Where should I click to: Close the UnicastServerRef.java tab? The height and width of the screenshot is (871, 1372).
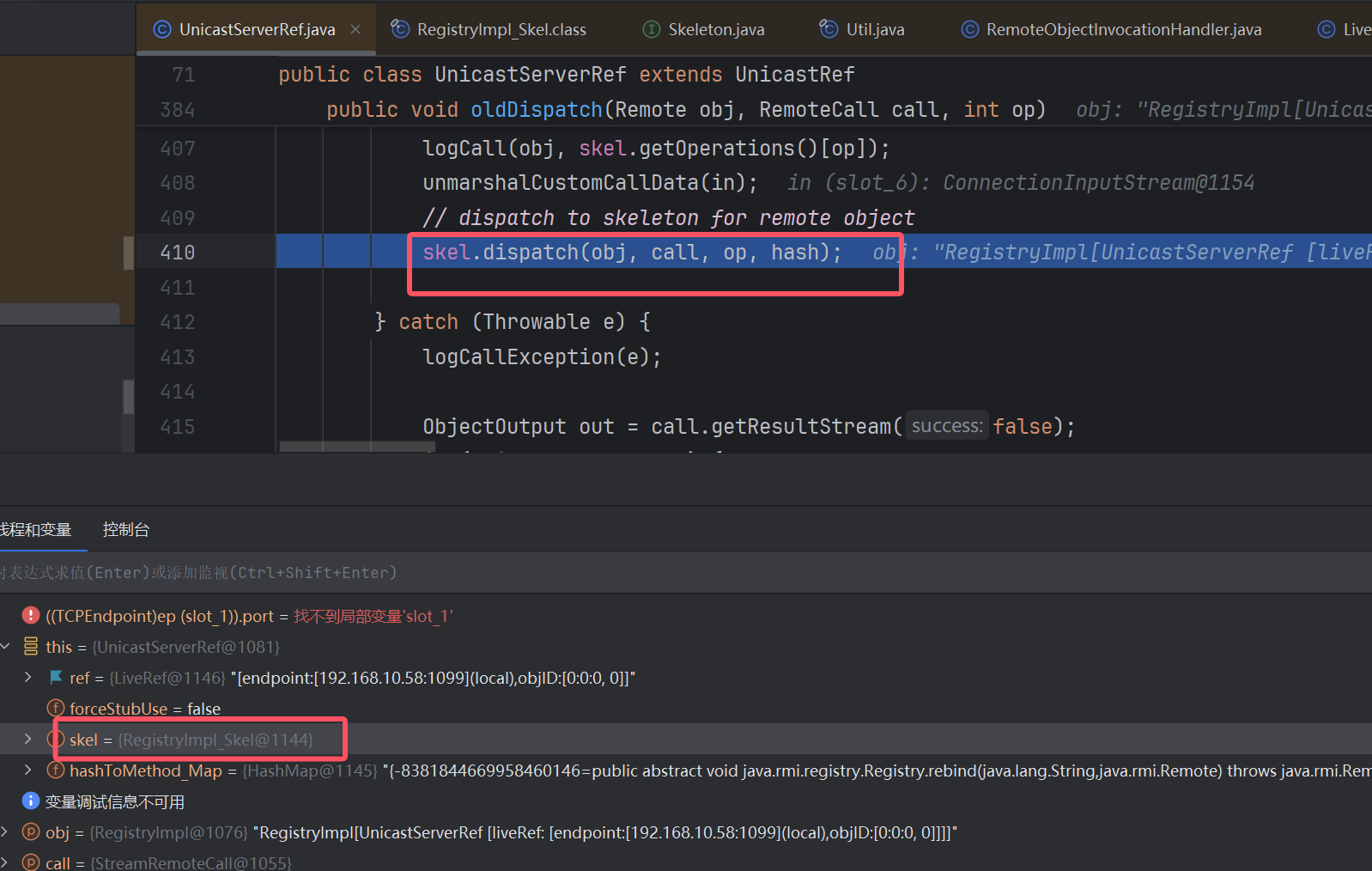pyautogui.click(x=355, y=29)
